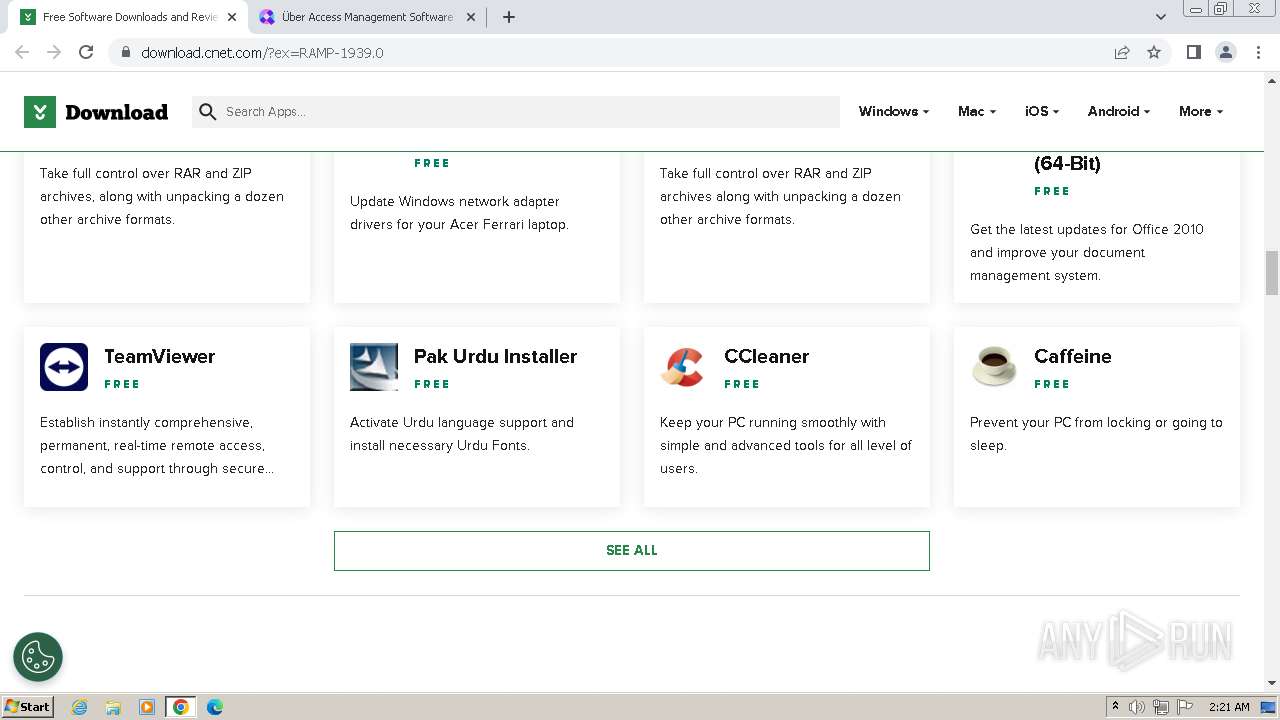Screen dimensions: 1280x720
Task: Reload the current page
Action: 86,52
